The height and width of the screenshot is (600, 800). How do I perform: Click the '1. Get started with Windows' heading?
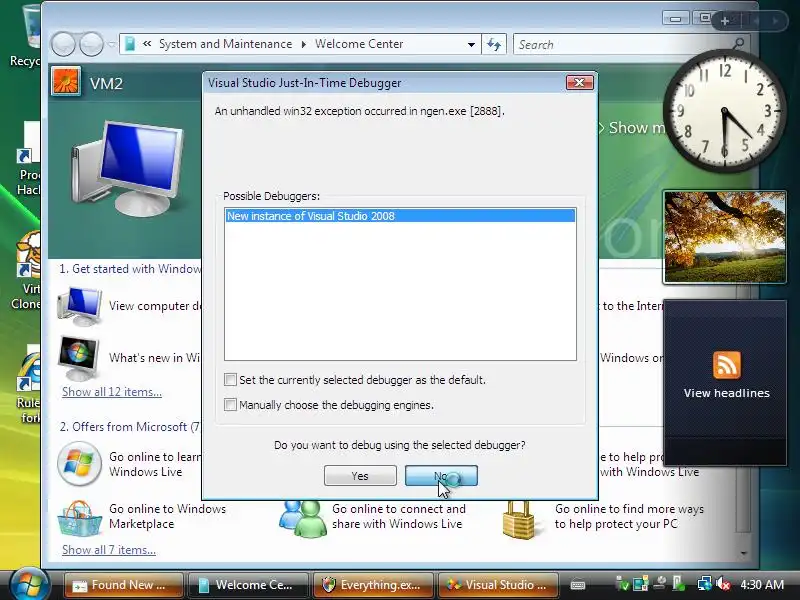click(x=130, y=269)
